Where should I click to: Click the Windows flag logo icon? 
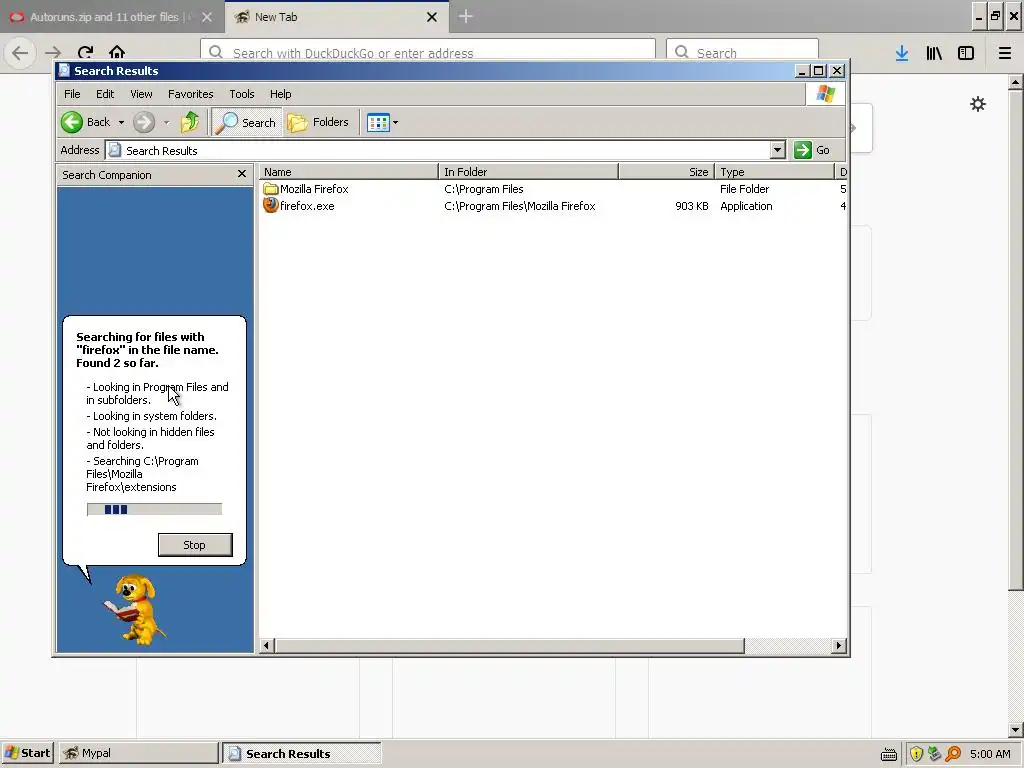click(825, 94)
